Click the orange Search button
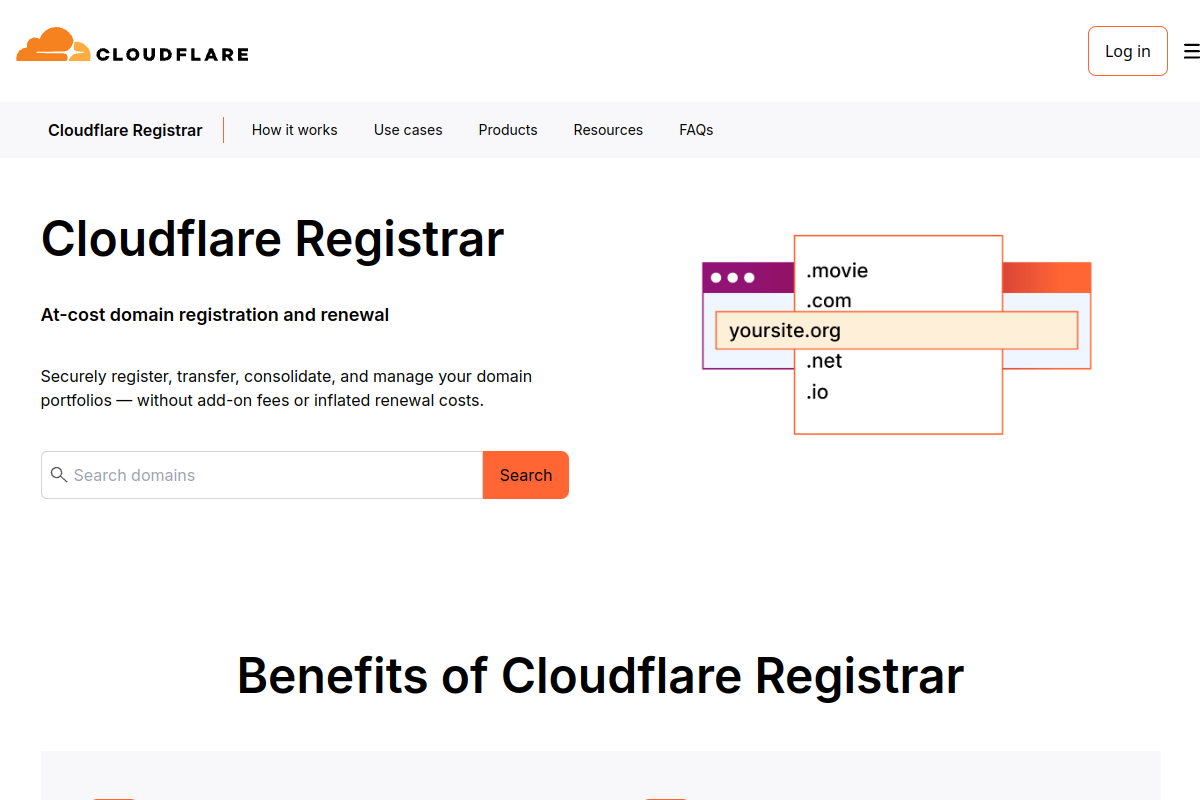 526,475
